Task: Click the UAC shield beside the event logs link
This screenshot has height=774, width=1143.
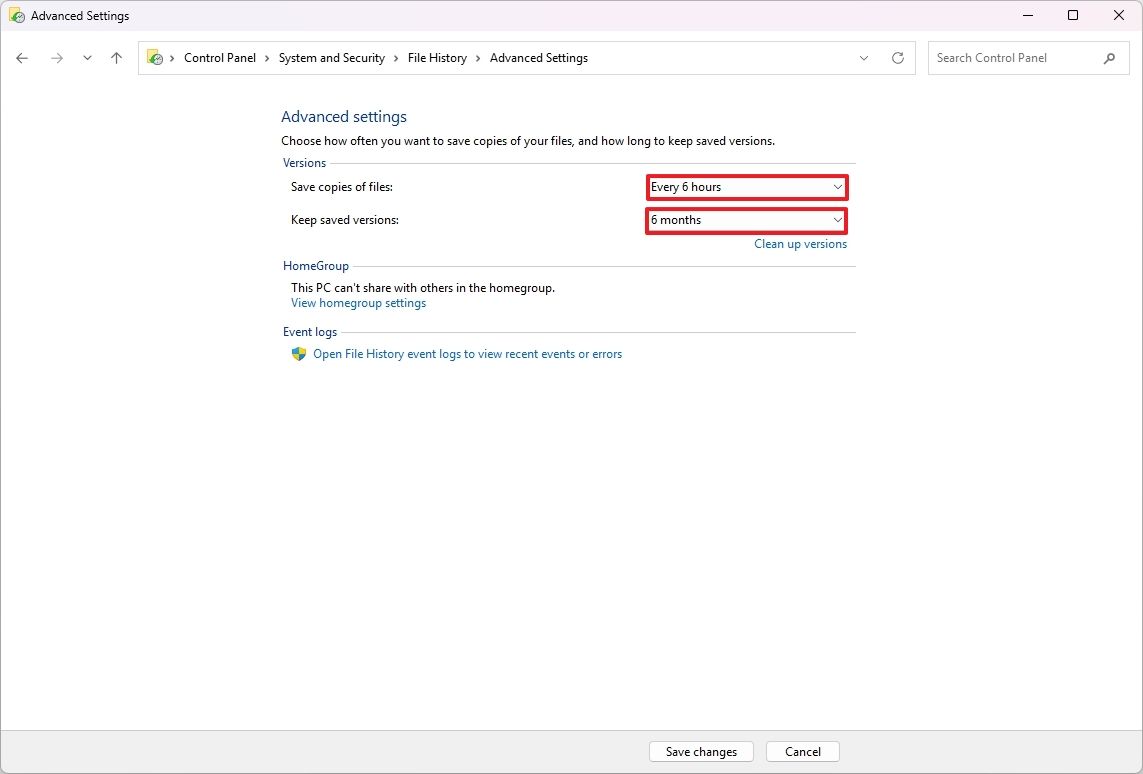Action: click(x=297, y=353)
